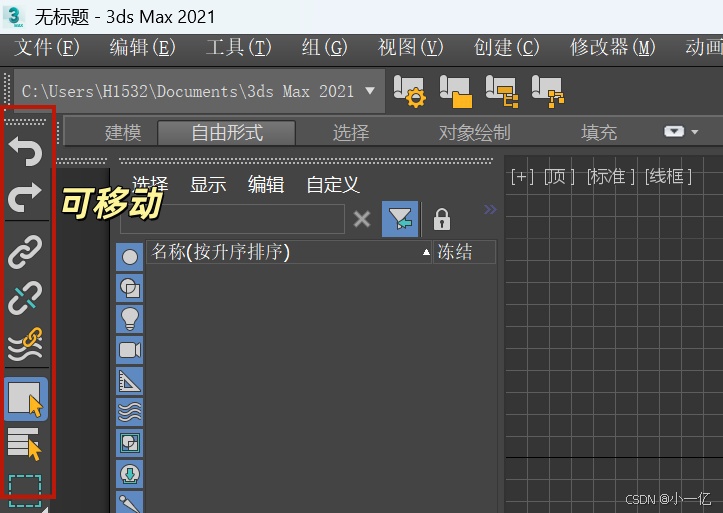
Task: Toggle display of cameras filter icon
Action: click(130, 350)
